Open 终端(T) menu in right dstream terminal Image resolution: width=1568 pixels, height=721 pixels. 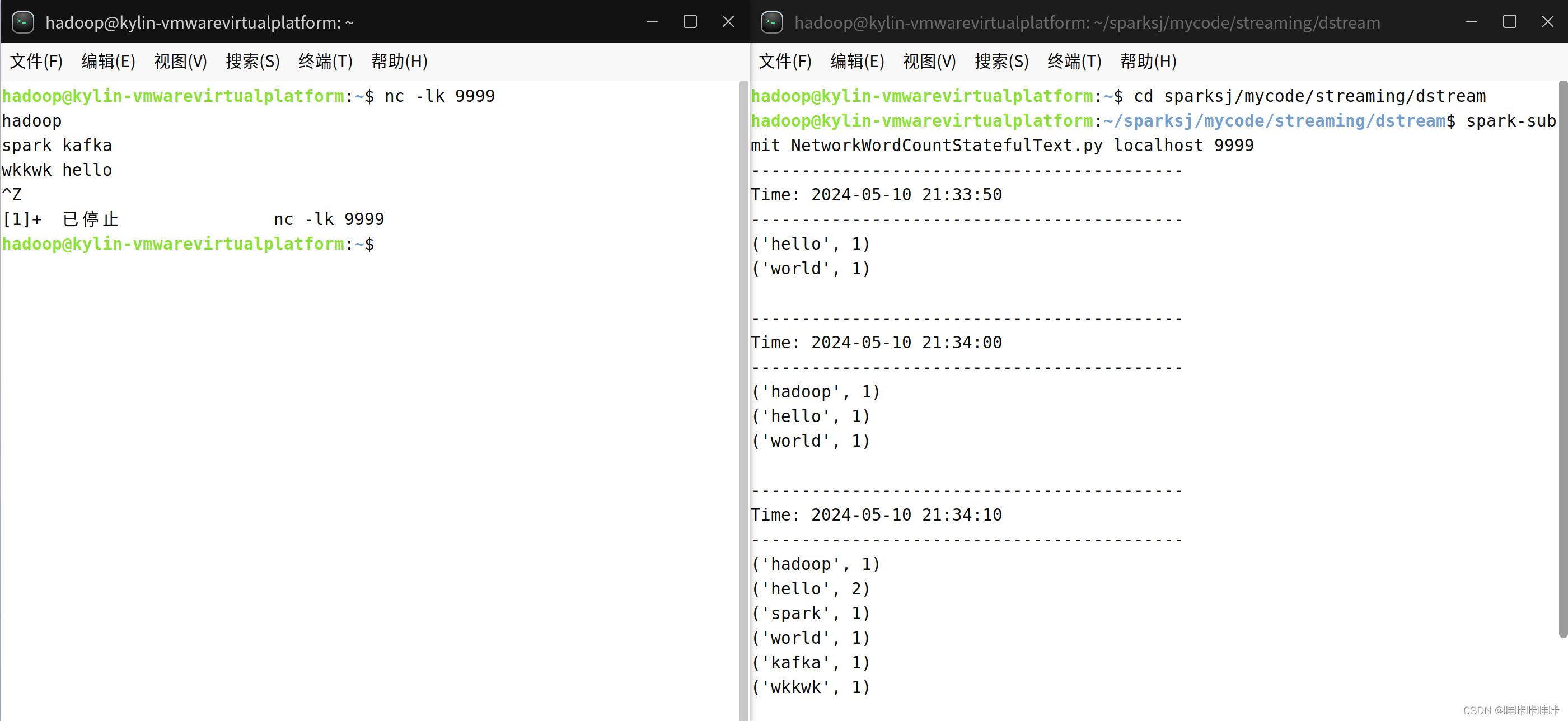(x=1074, y=61)
